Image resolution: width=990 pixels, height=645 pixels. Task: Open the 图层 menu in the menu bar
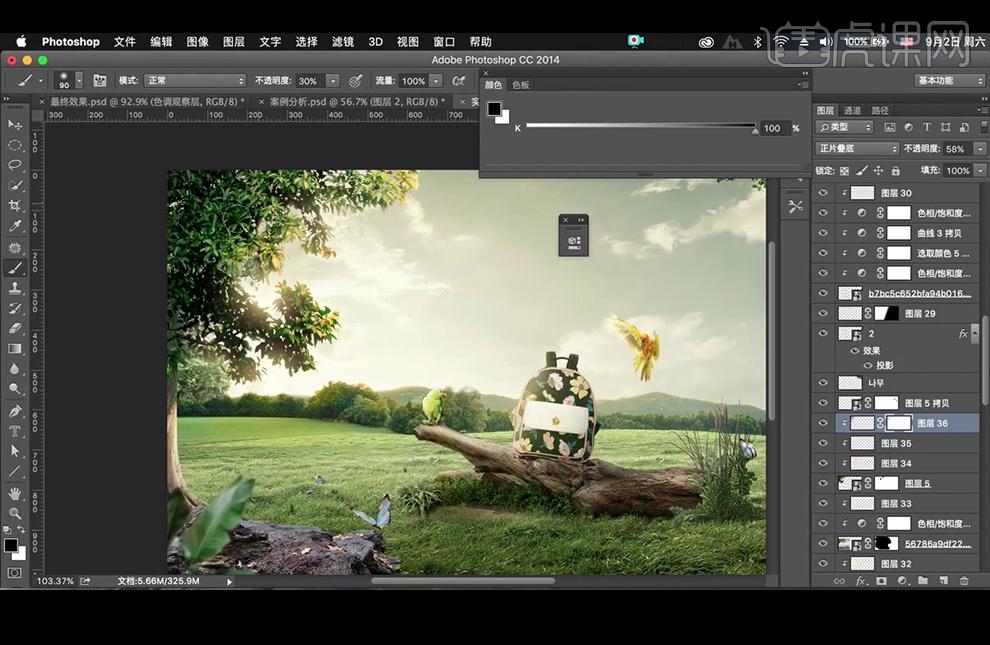click(x=234, y=42)
